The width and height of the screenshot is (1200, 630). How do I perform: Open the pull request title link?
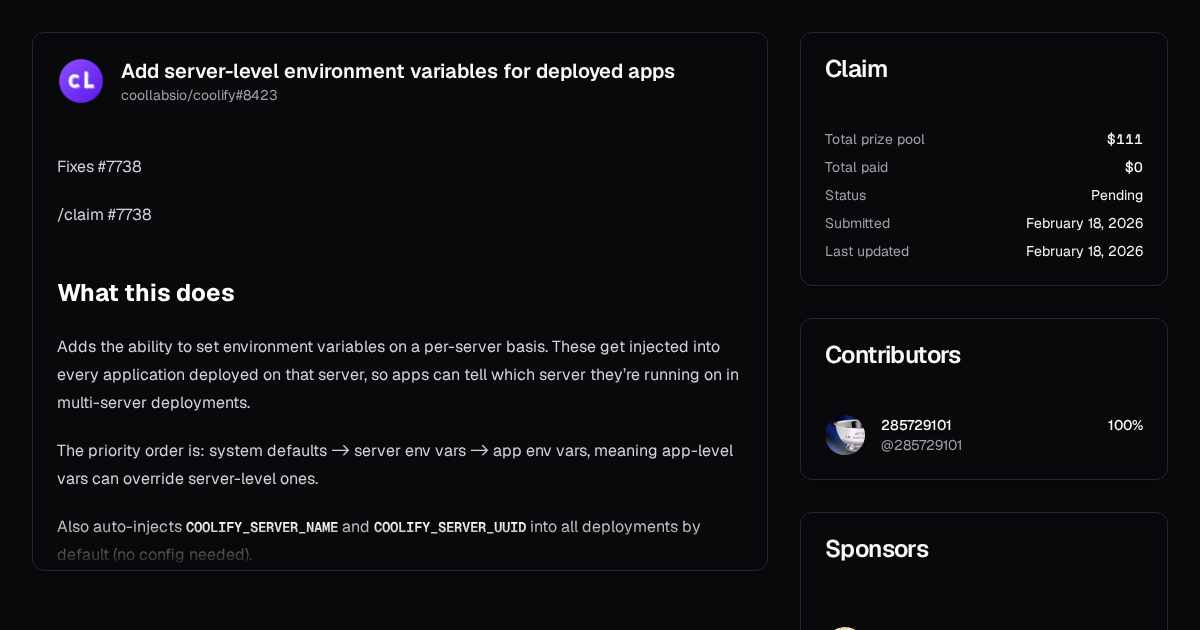[398, 71]
